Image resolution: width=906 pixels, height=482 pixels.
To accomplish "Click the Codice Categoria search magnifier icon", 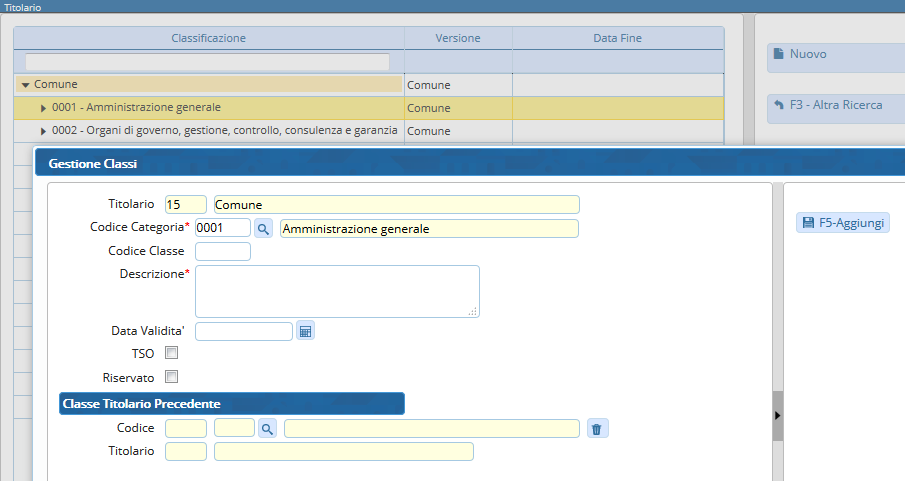I will point(264,229).
